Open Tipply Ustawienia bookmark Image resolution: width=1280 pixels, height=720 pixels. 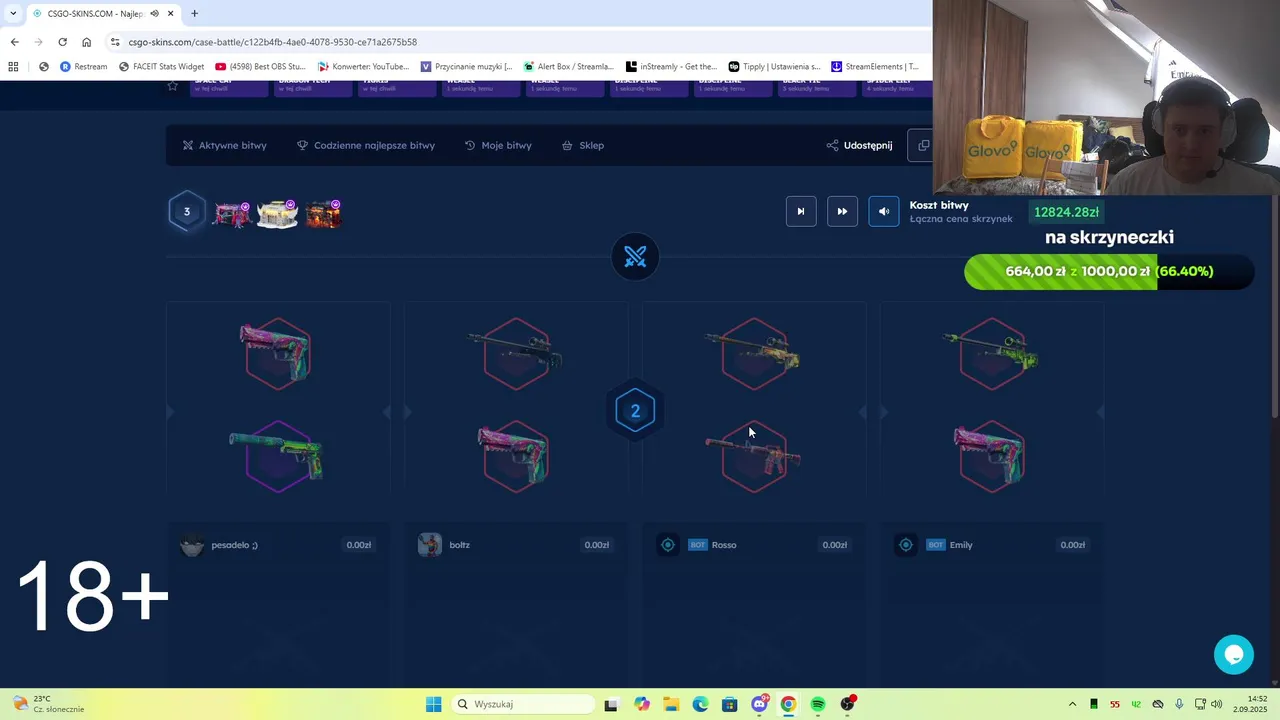[774, 67]
